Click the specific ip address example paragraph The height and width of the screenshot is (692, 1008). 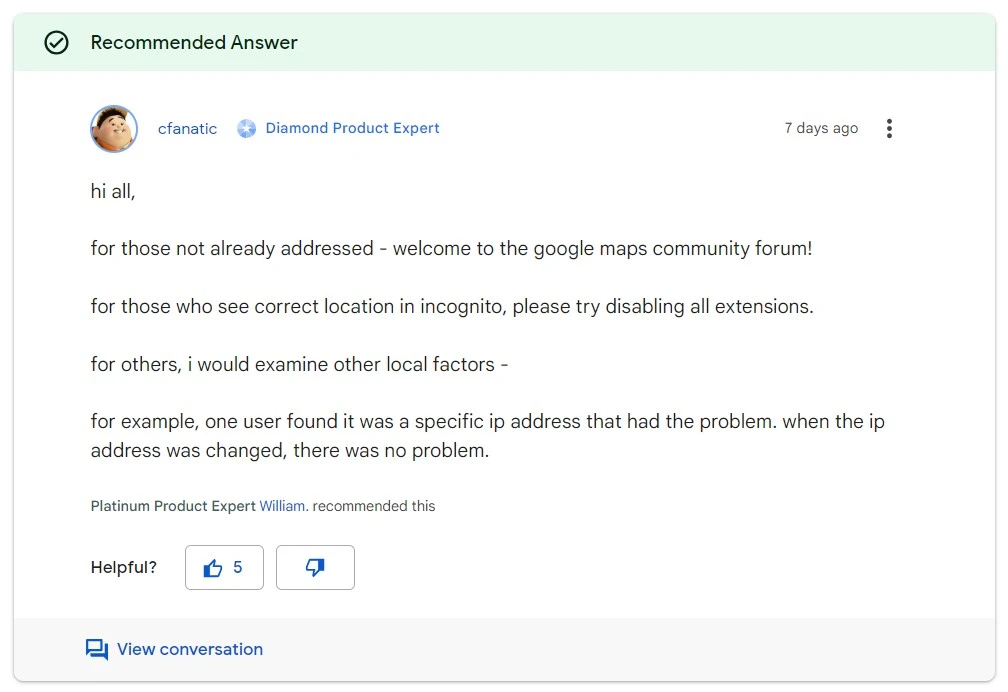487,436
